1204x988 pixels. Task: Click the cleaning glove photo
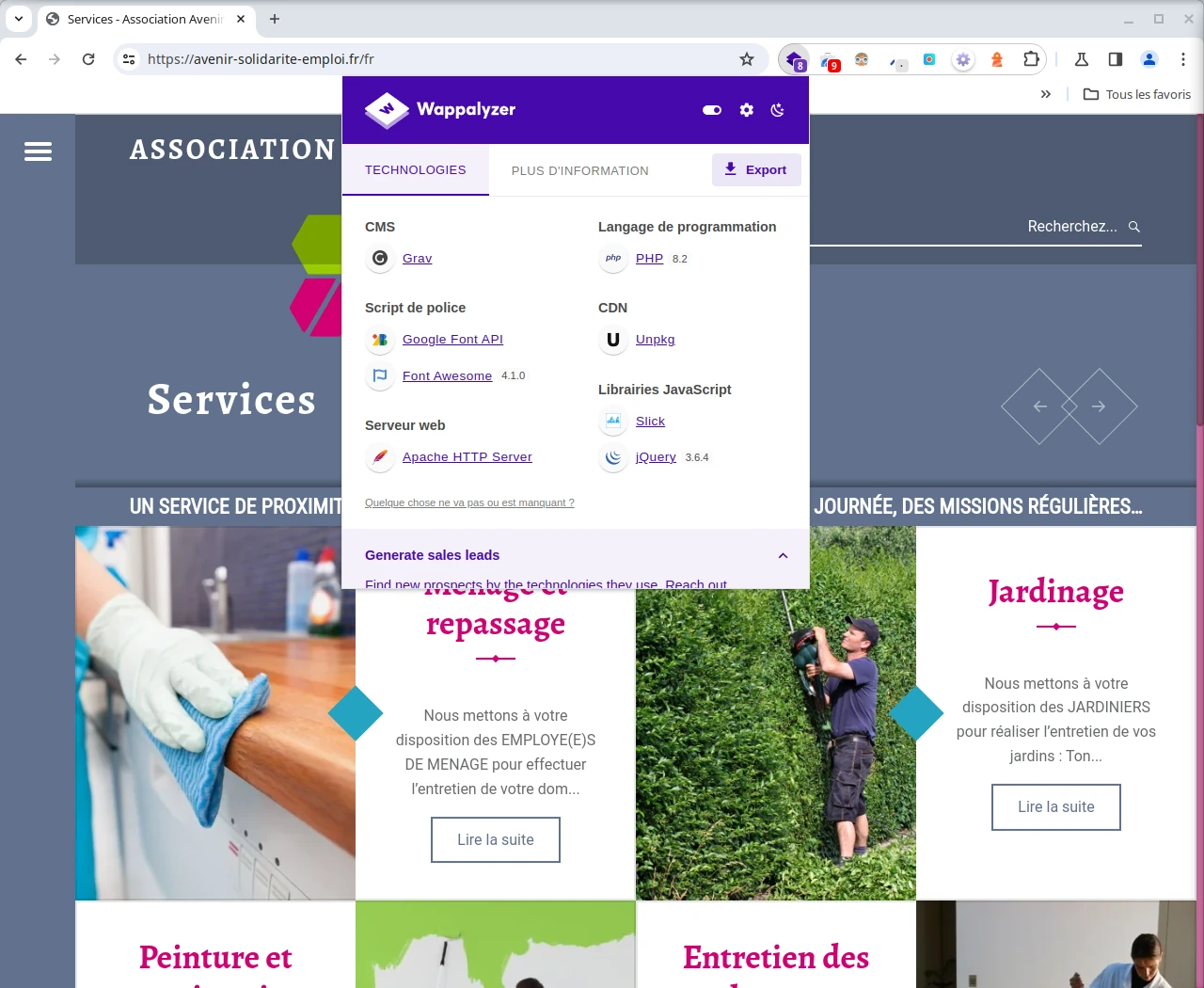pos(215,713)
